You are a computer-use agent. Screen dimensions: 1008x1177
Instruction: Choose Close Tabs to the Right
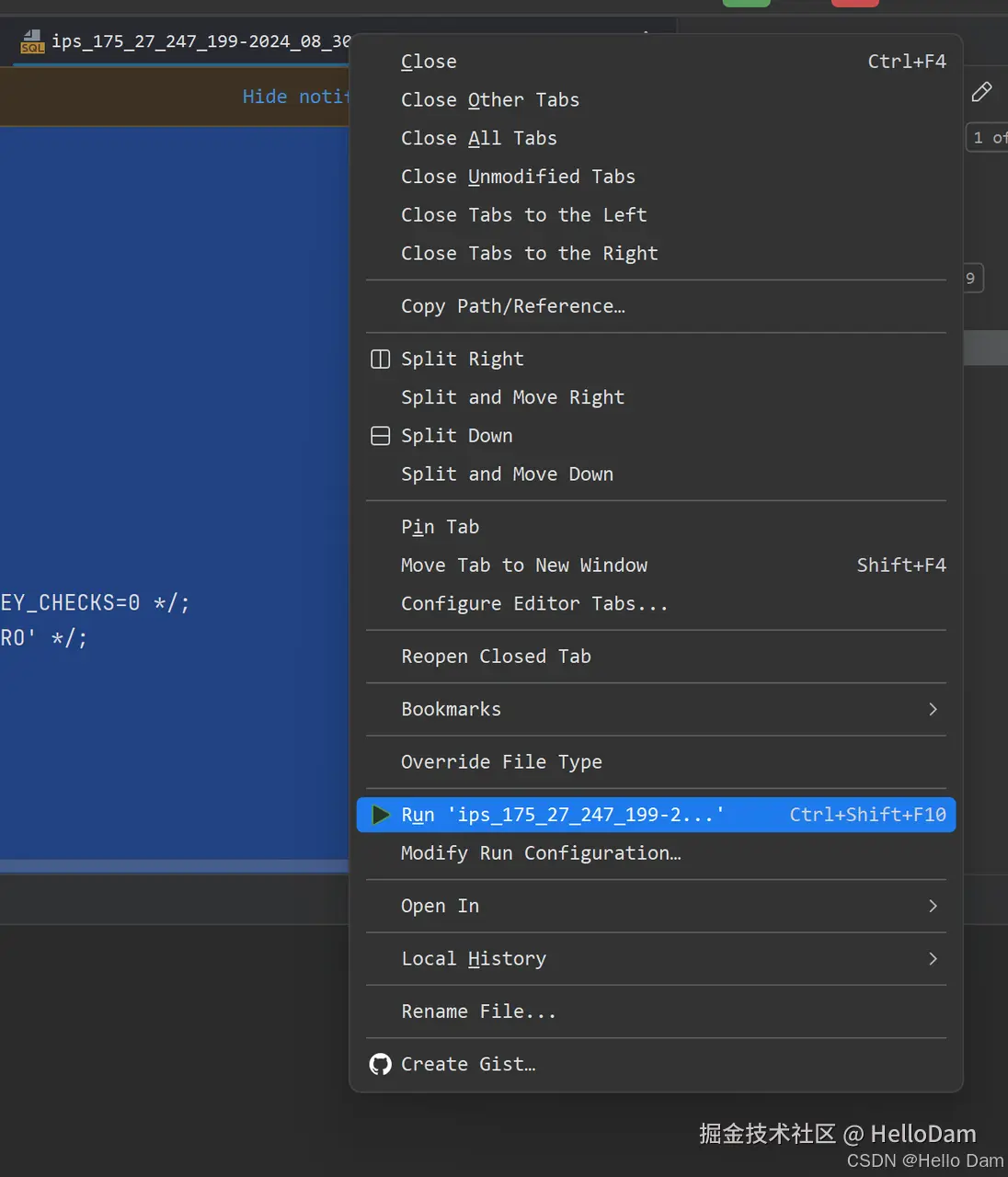click(x=656, y=254)
